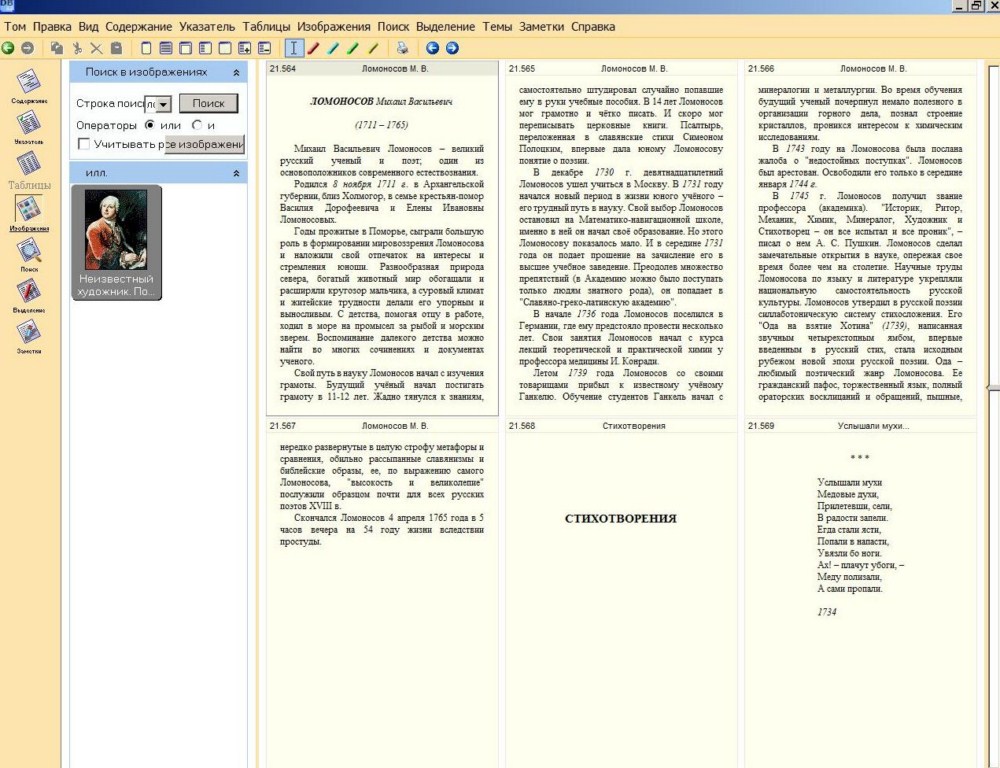Viewport: 1000px width, 768px height.
Task: Click the 'все изображения' button
Action: point(204,144)
